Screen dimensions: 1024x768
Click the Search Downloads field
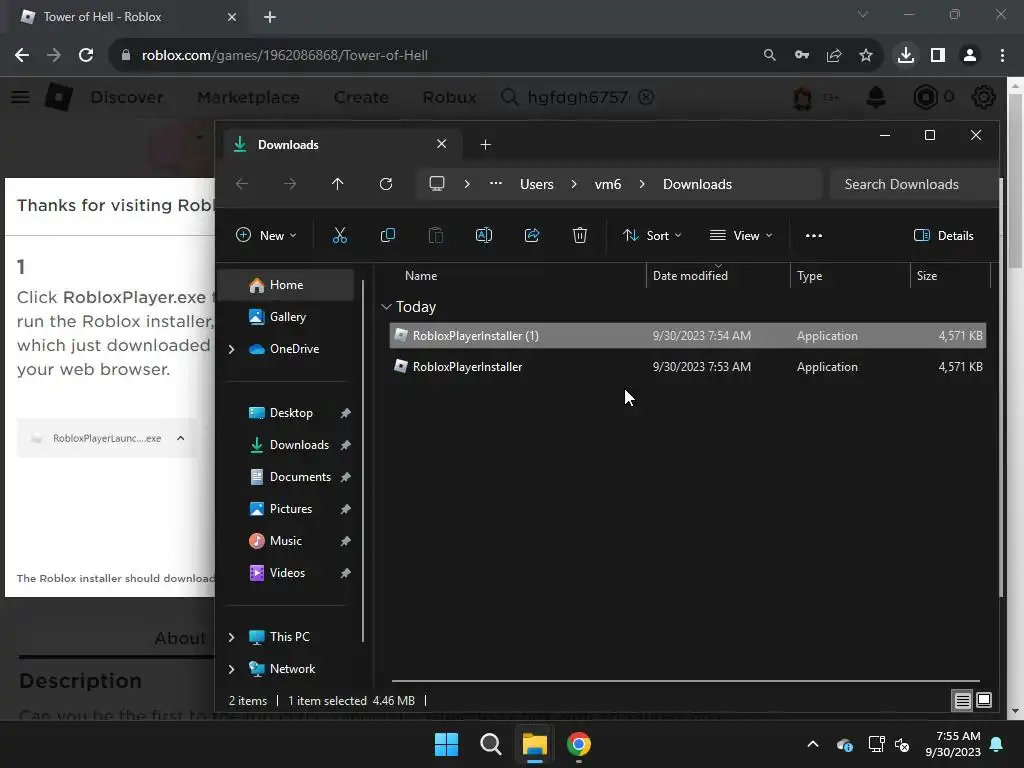click(913, 184)
